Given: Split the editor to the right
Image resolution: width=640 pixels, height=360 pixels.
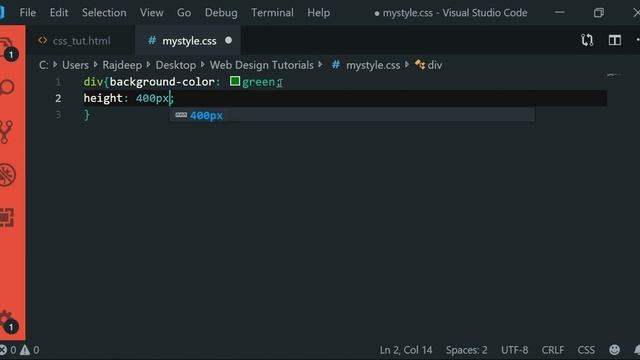Looking at the screenshot, I should pos(615,40).
